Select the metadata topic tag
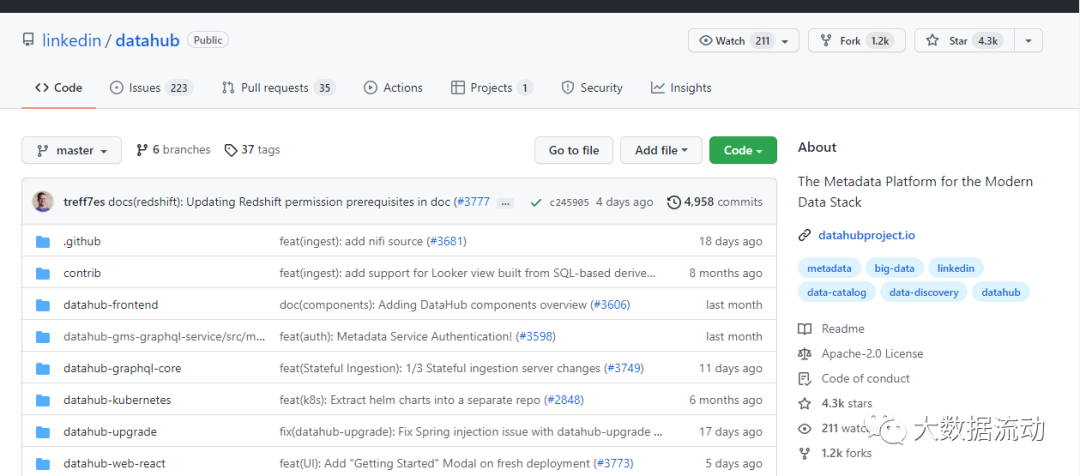The height and width of the screenshot is (476, 1080). pyautogui.click(x=829, y=269)
